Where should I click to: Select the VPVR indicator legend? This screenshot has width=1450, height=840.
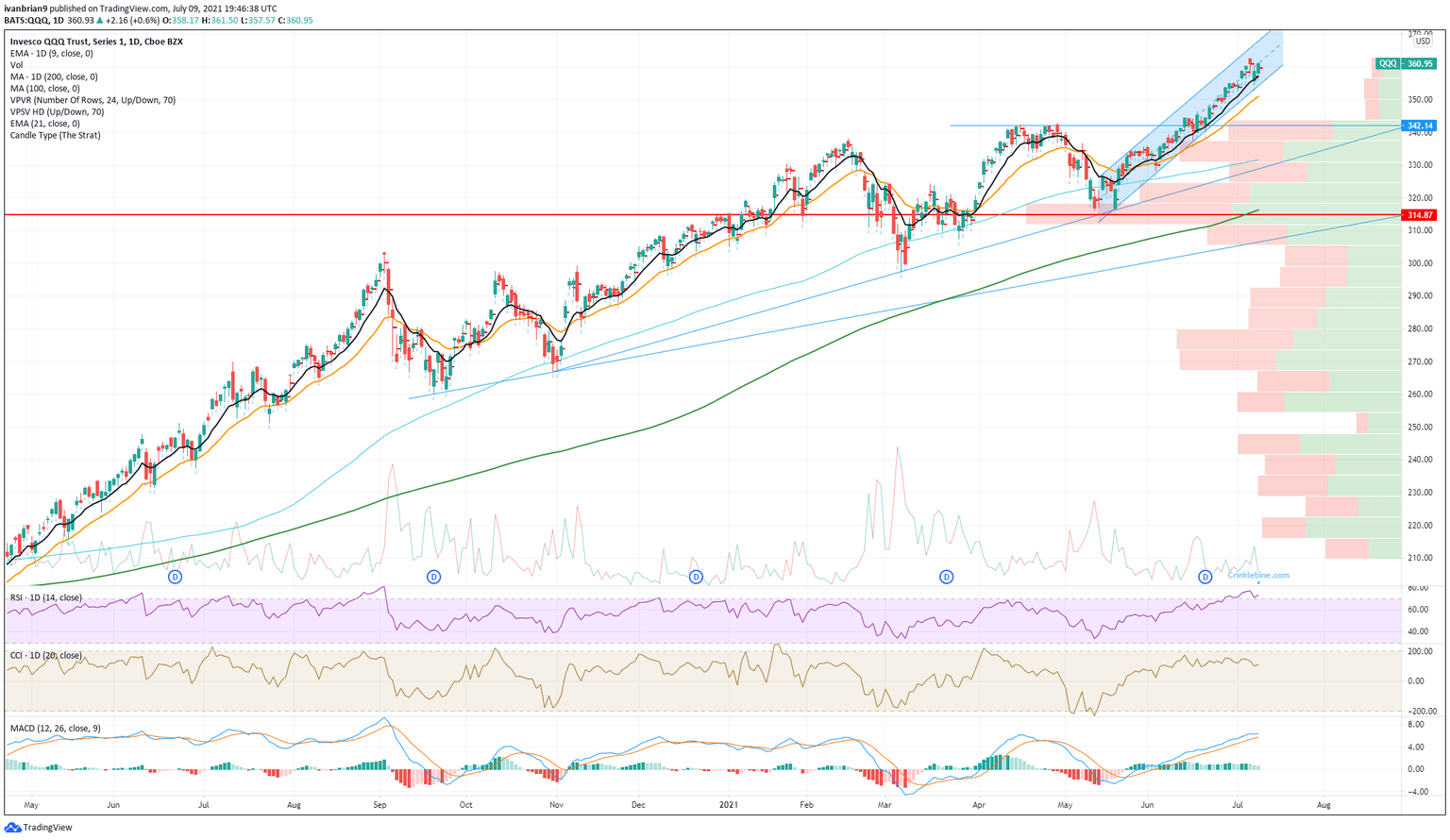point(93,100)
